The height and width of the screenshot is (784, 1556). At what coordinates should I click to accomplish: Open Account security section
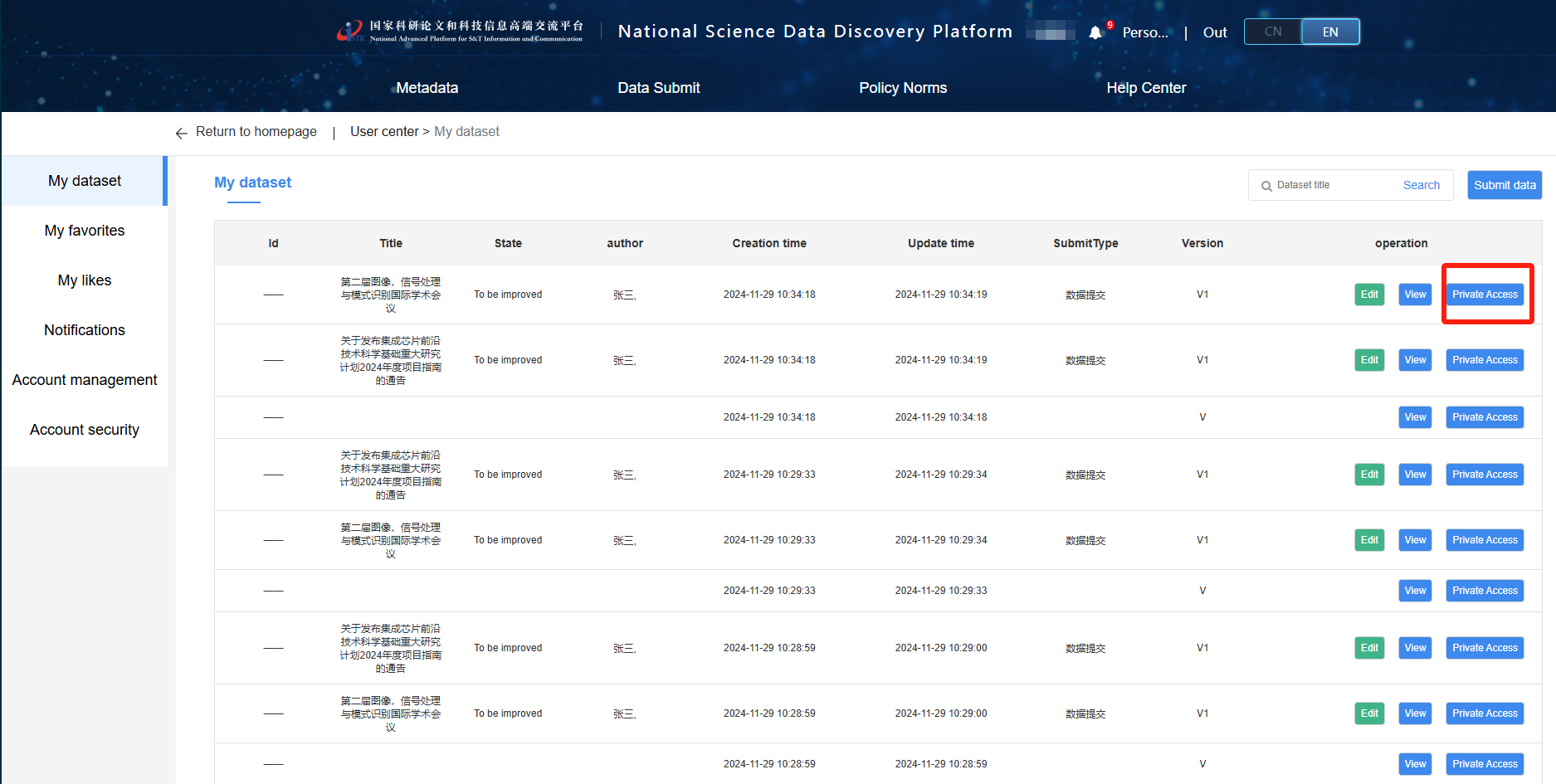click(x=85, y=430)
